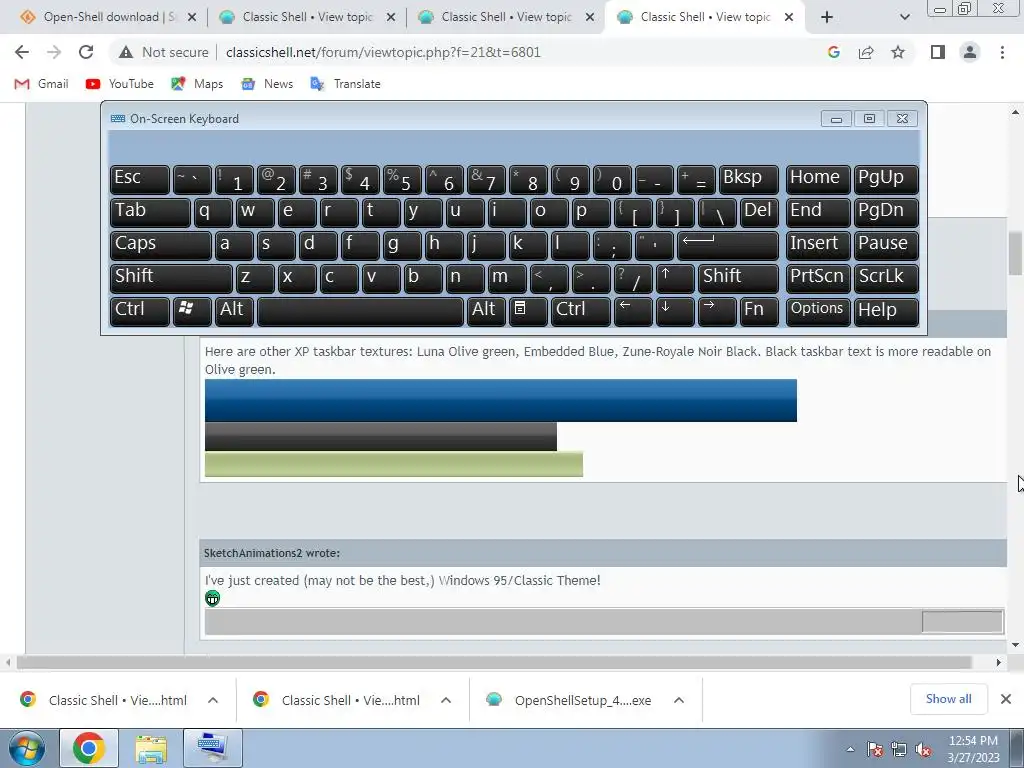Viewport: 1024px width, 768px height.
Task: Open the Chrome profile avatar
Action: (970, 52)
